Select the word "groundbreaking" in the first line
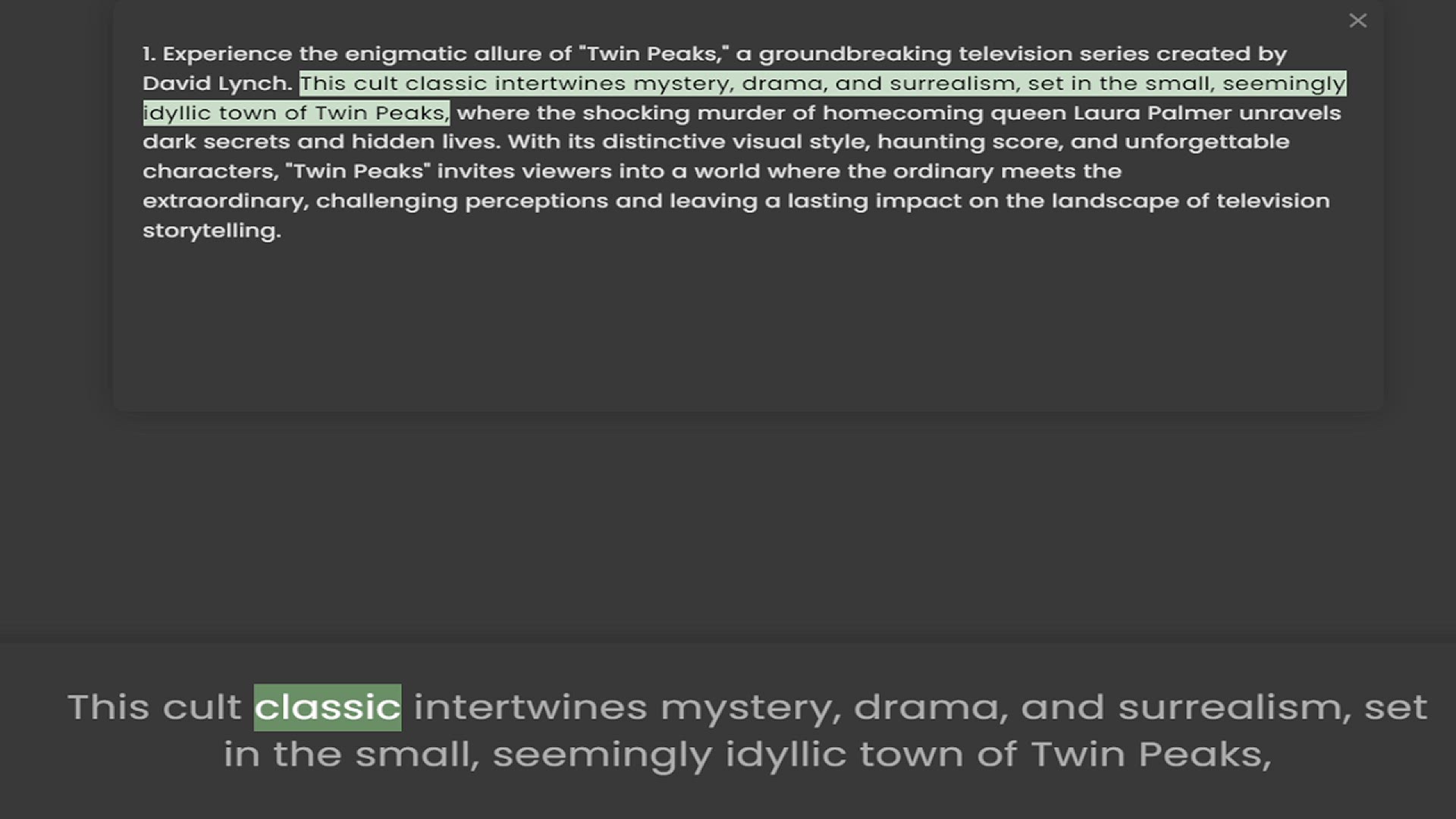The height and width of the screenshot is (819, 1456). pos(855,54)
